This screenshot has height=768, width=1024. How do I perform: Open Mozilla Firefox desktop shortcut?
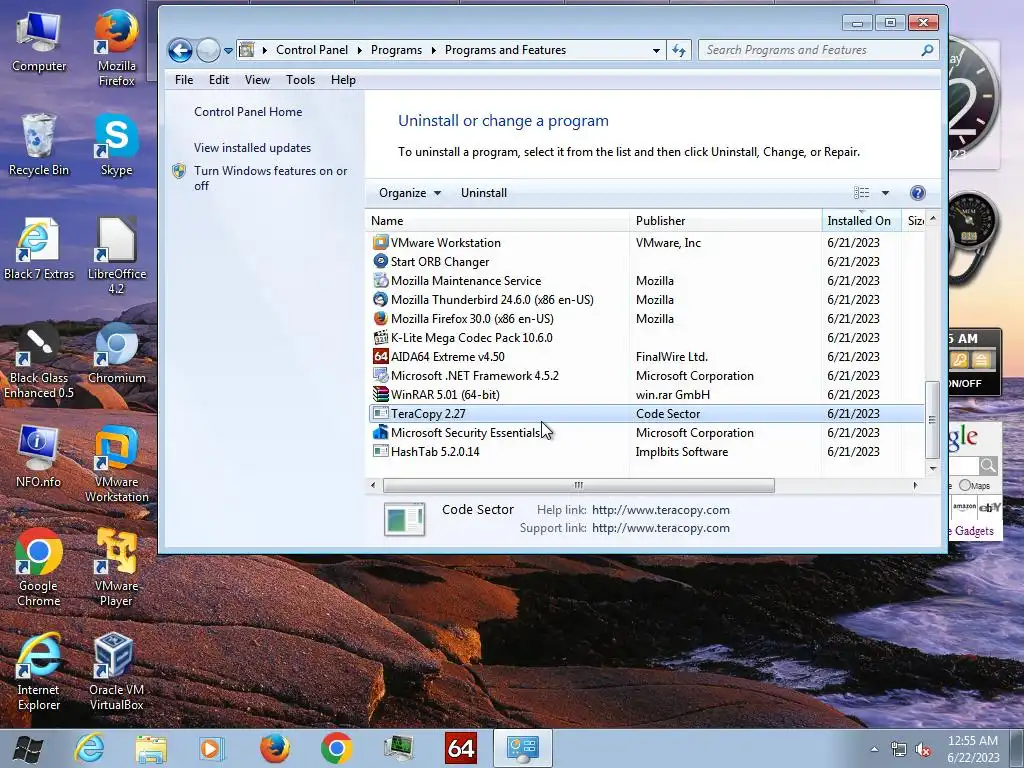pyautogui.click(x=116, y=49)
